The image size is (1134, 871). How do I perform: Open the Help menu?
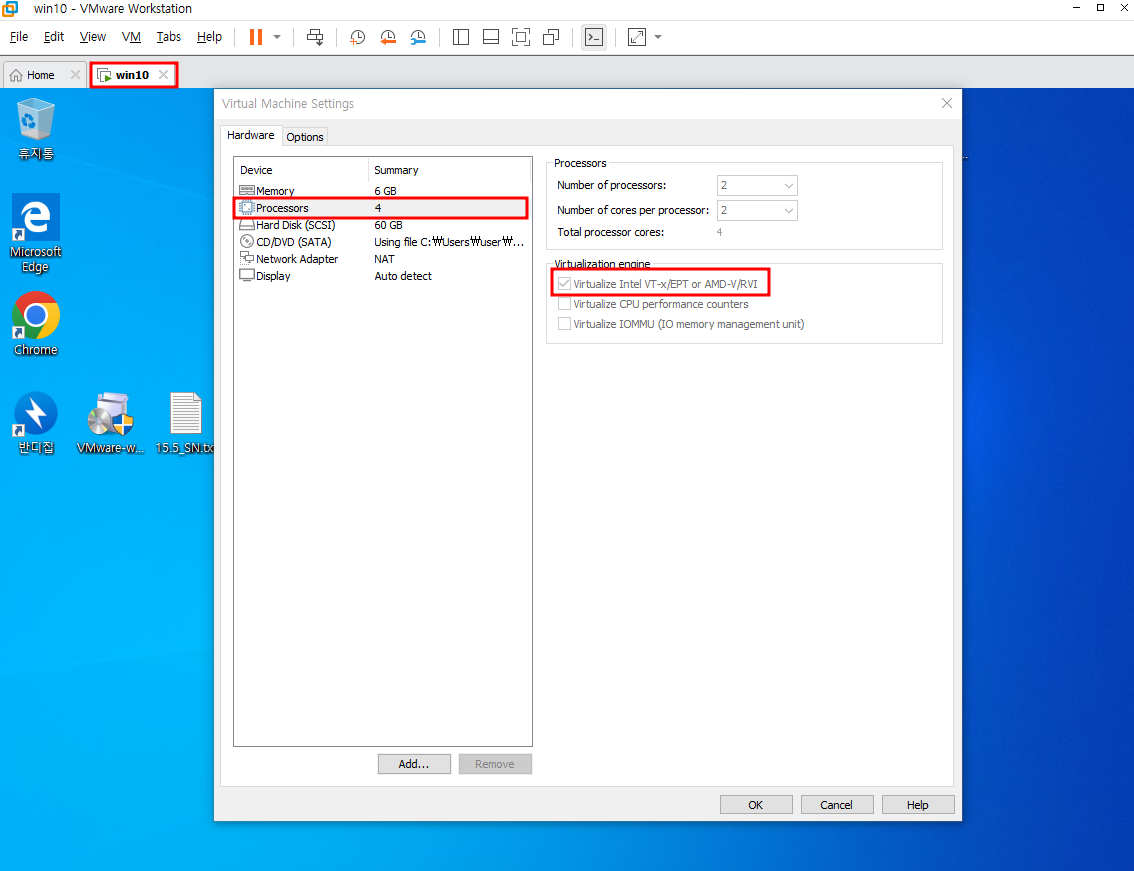pos(209,37)
